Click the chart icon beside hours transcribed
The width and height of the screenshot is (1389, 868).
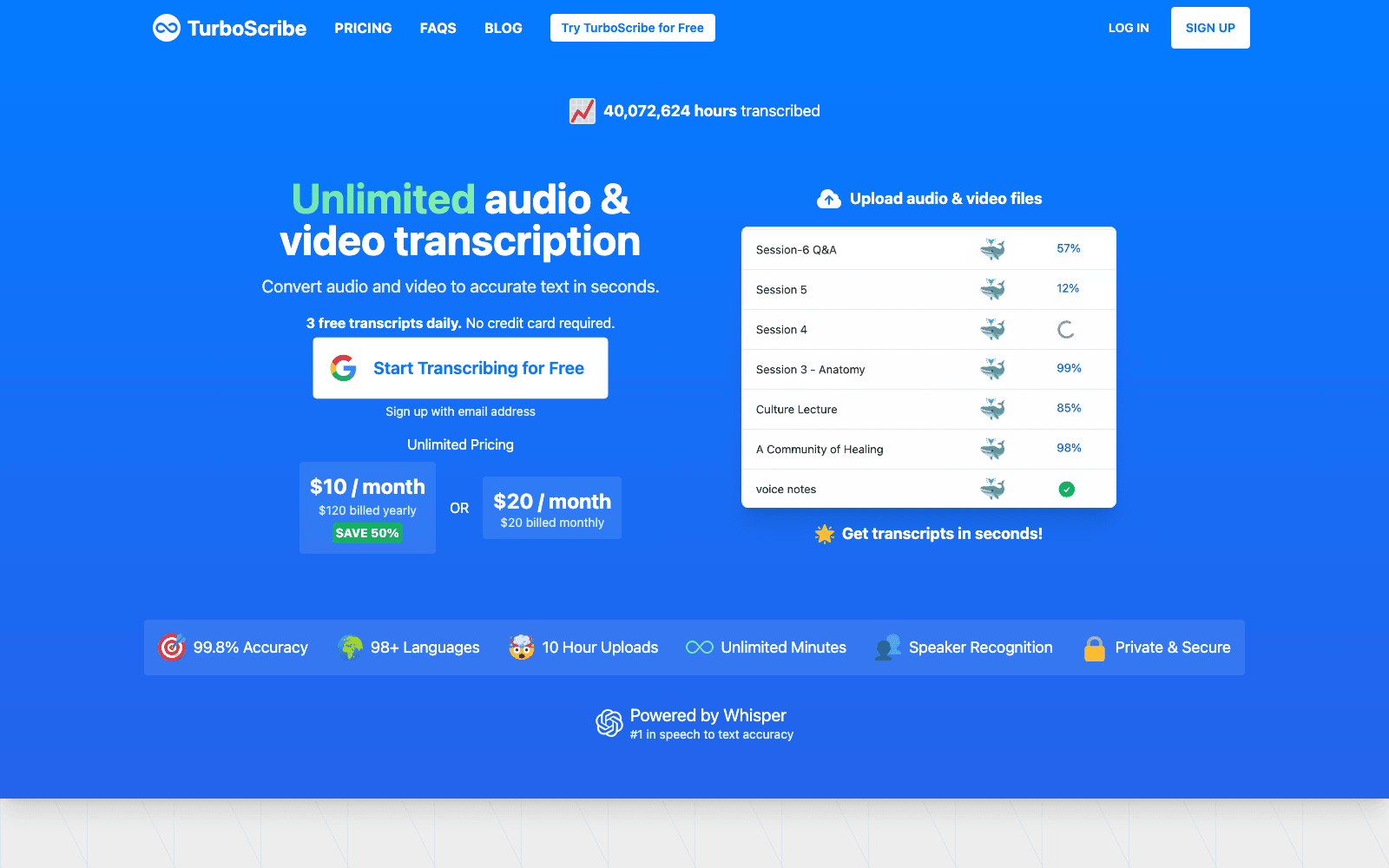point(582,111)
